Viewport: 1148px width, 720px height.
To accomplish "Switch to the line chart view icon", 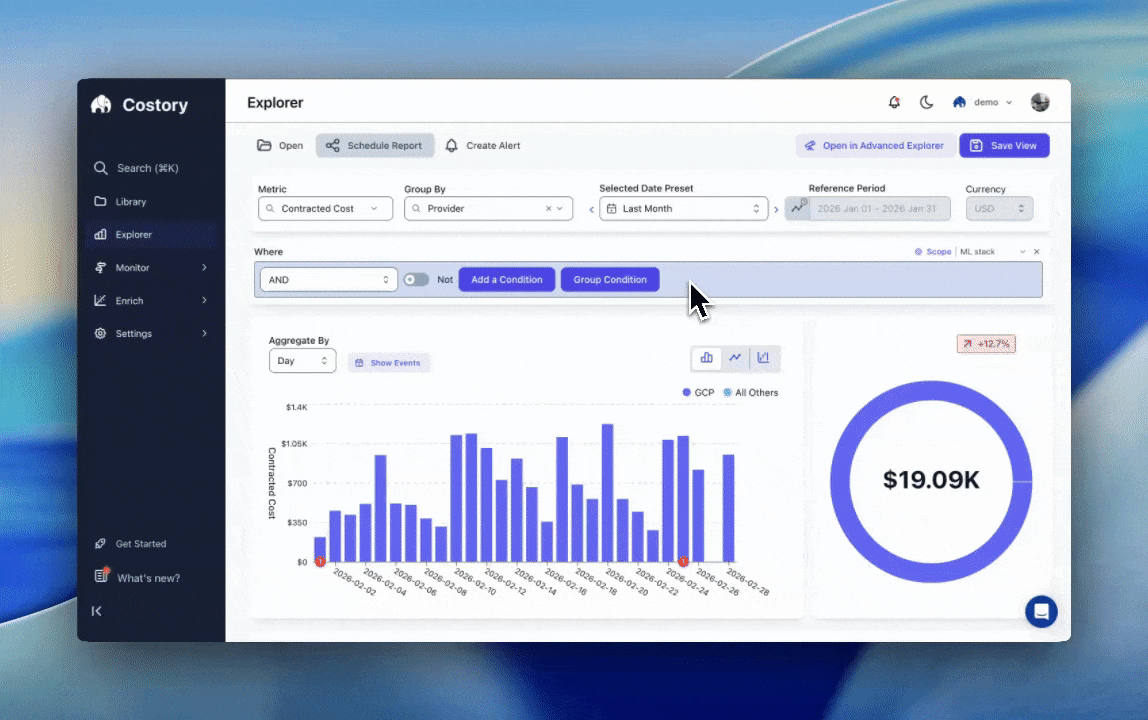I will coord(735,358).
